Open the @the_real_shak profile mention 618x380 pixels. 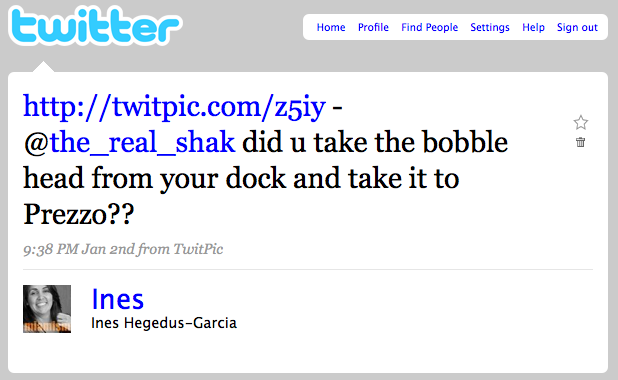pos(129,142)
